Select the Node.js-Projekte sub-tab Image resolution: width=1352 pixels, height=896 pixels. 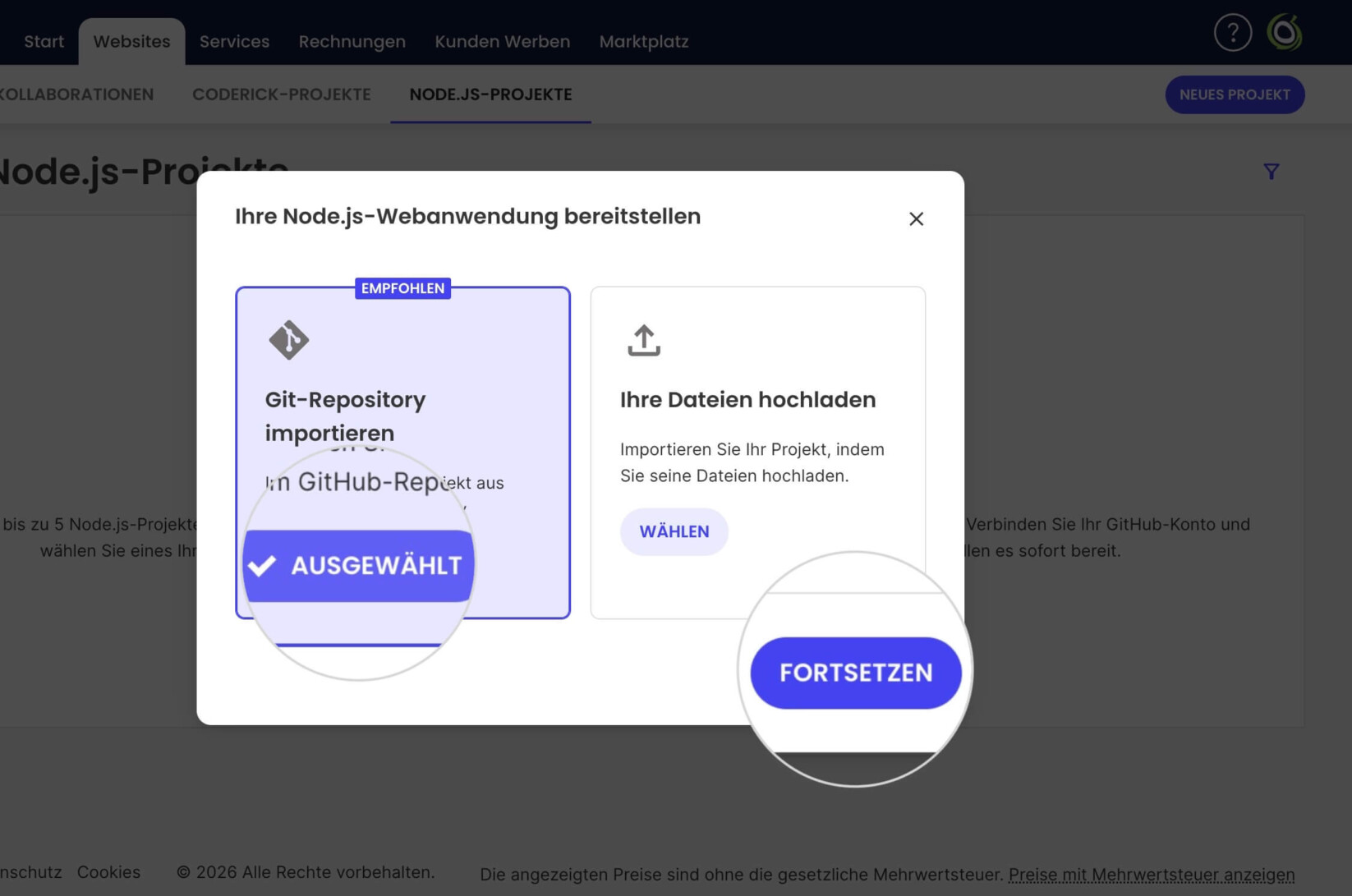[x=490, y=94]
